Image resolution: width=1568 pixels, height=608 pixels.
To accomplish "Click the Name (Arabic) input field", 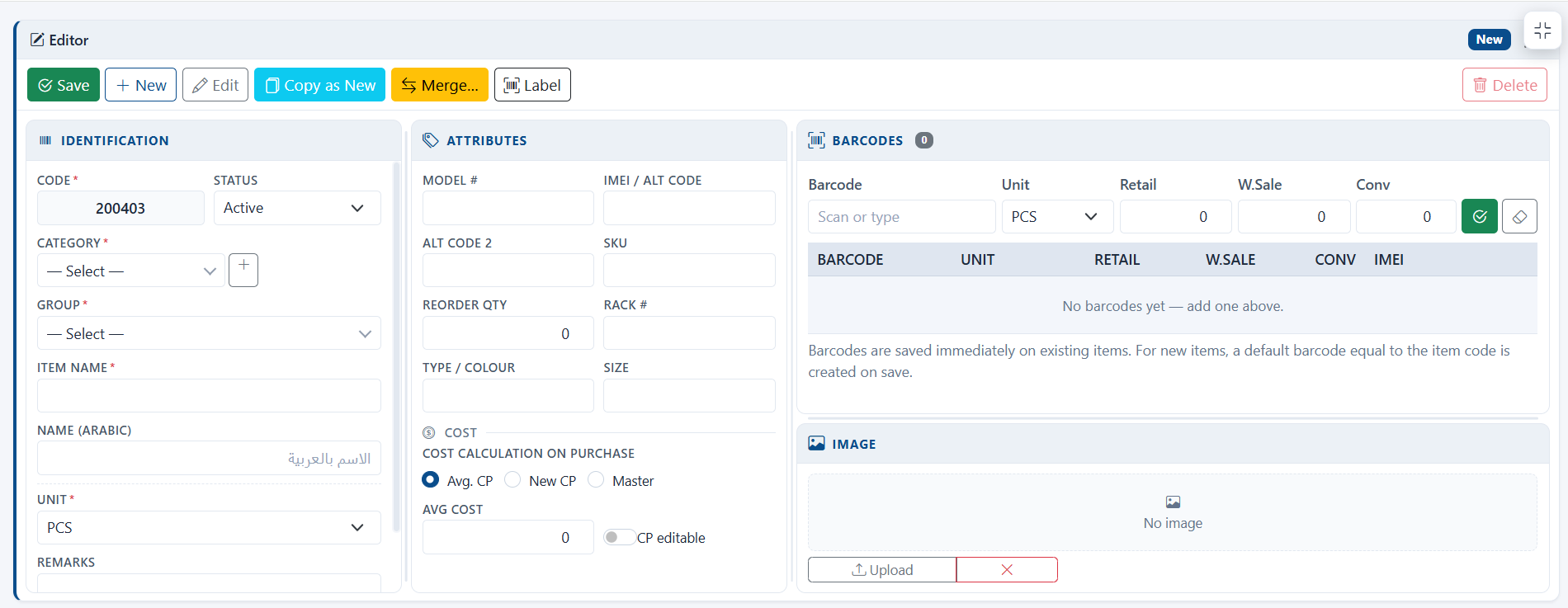I will click(x=209, y=458).
